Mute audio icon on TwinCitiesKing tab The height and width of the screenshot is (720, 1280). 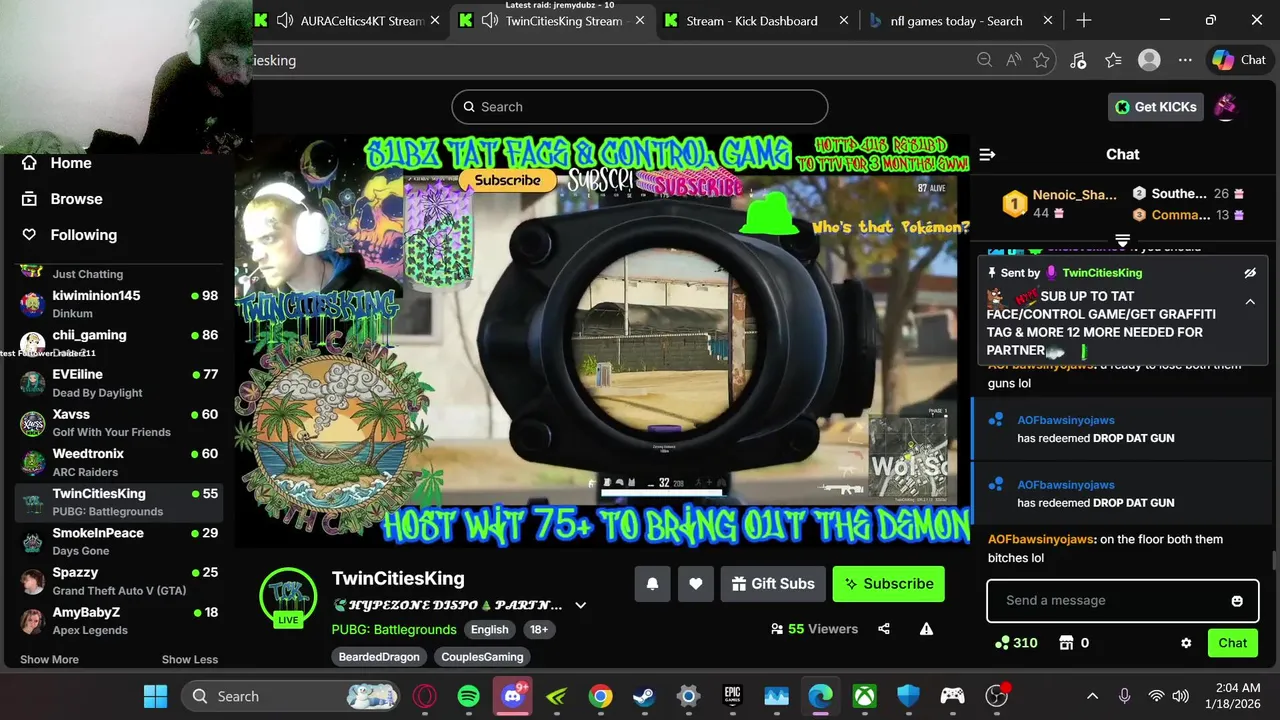click(x=491, y=20)
